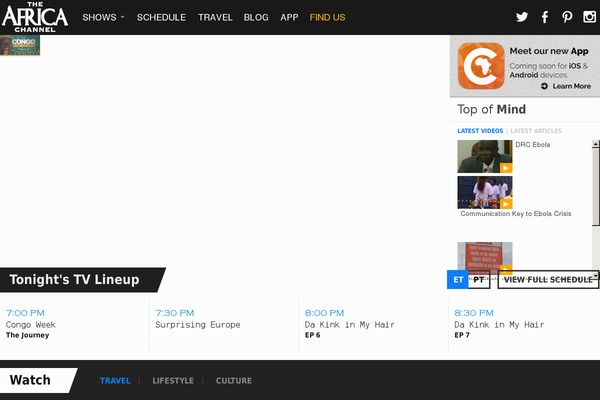Screen dimensions: 600x400
Task: Click the Watch section label
Action: coord(30,380)
